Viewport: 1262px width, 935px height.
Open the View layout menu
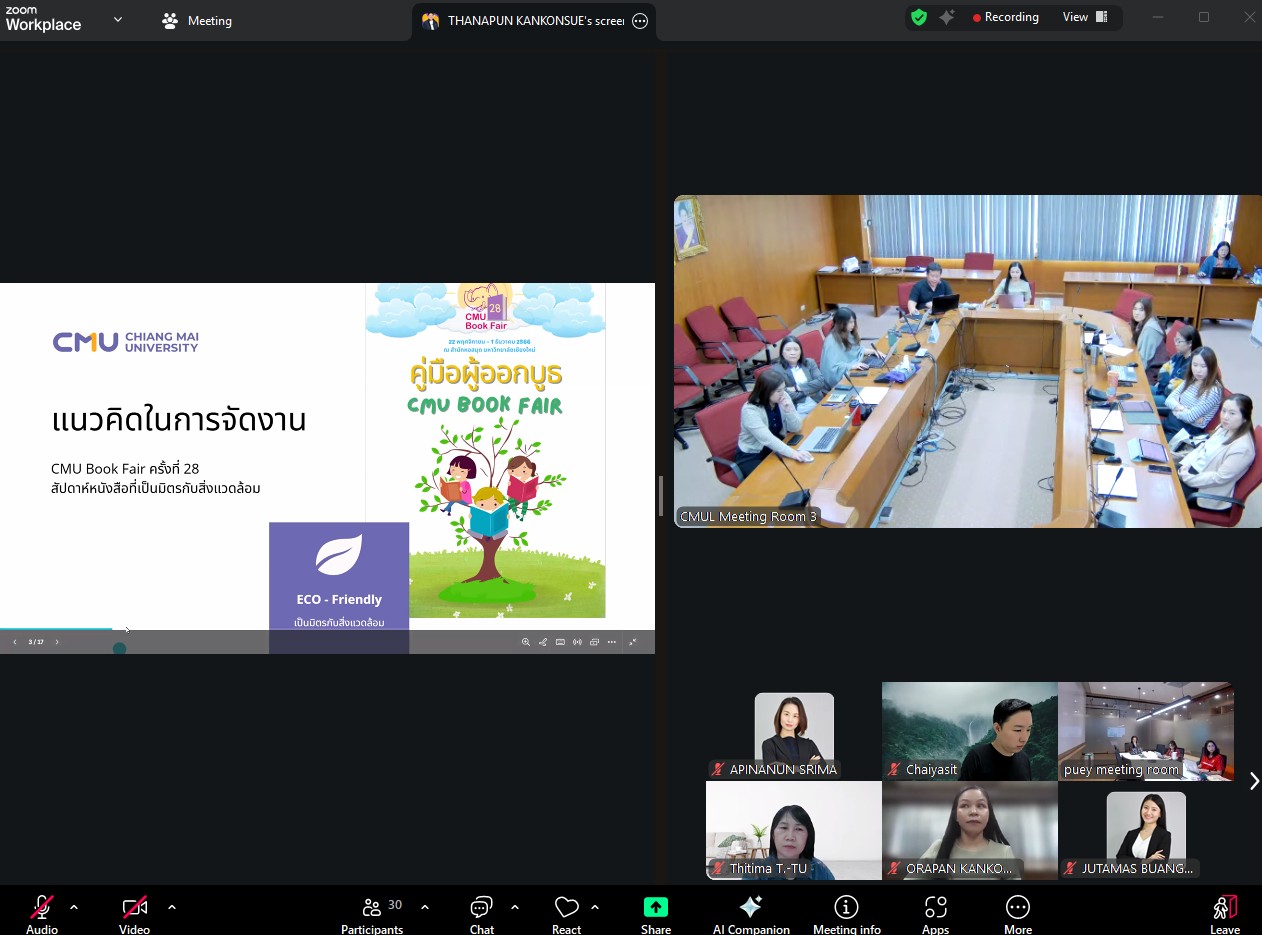point(1085,17)
